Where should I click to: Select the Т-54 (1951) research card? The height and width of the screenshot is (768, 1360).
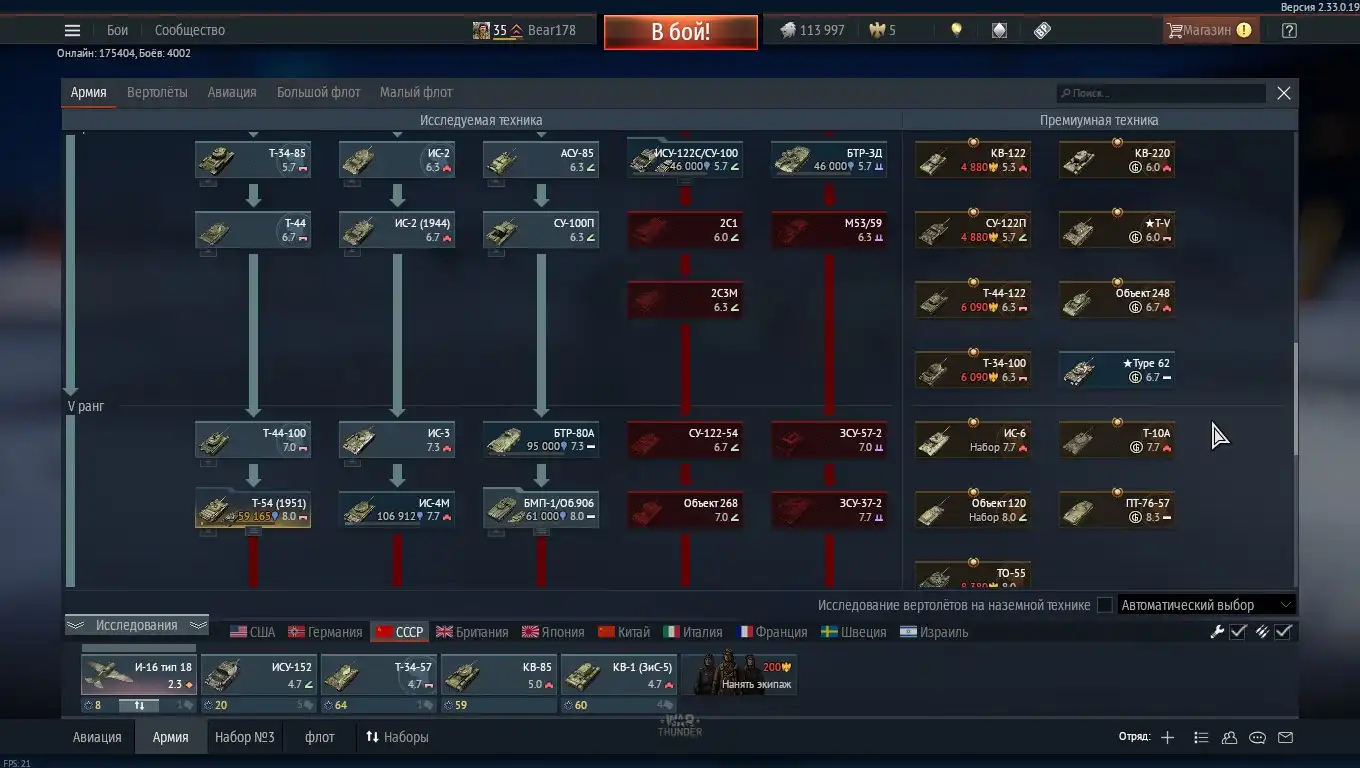tap(253, 509)
